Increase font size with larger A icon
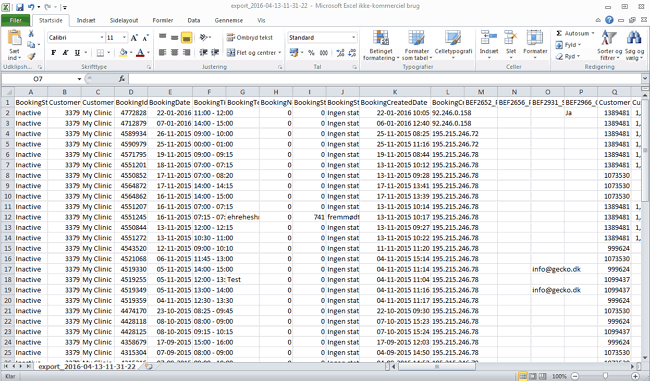The height and width of the screenshot is (381, 650). [134, 38]
